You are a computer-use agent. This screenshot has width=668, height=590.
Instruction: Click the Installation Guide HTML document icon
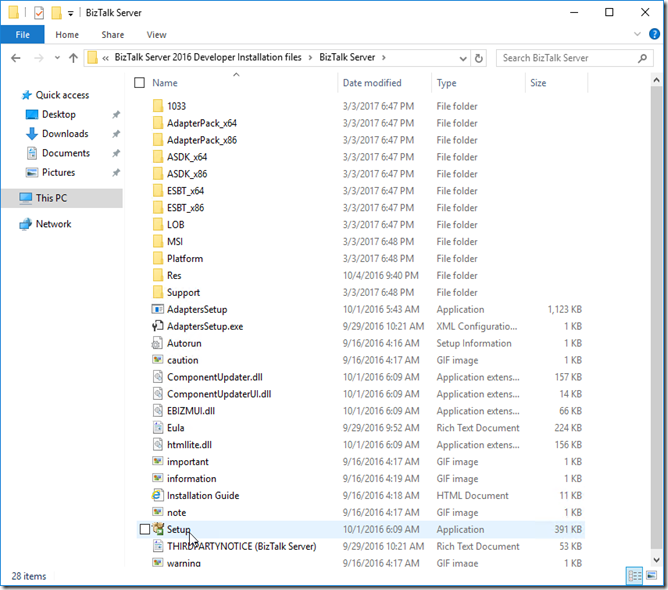(x=158, y=495)
